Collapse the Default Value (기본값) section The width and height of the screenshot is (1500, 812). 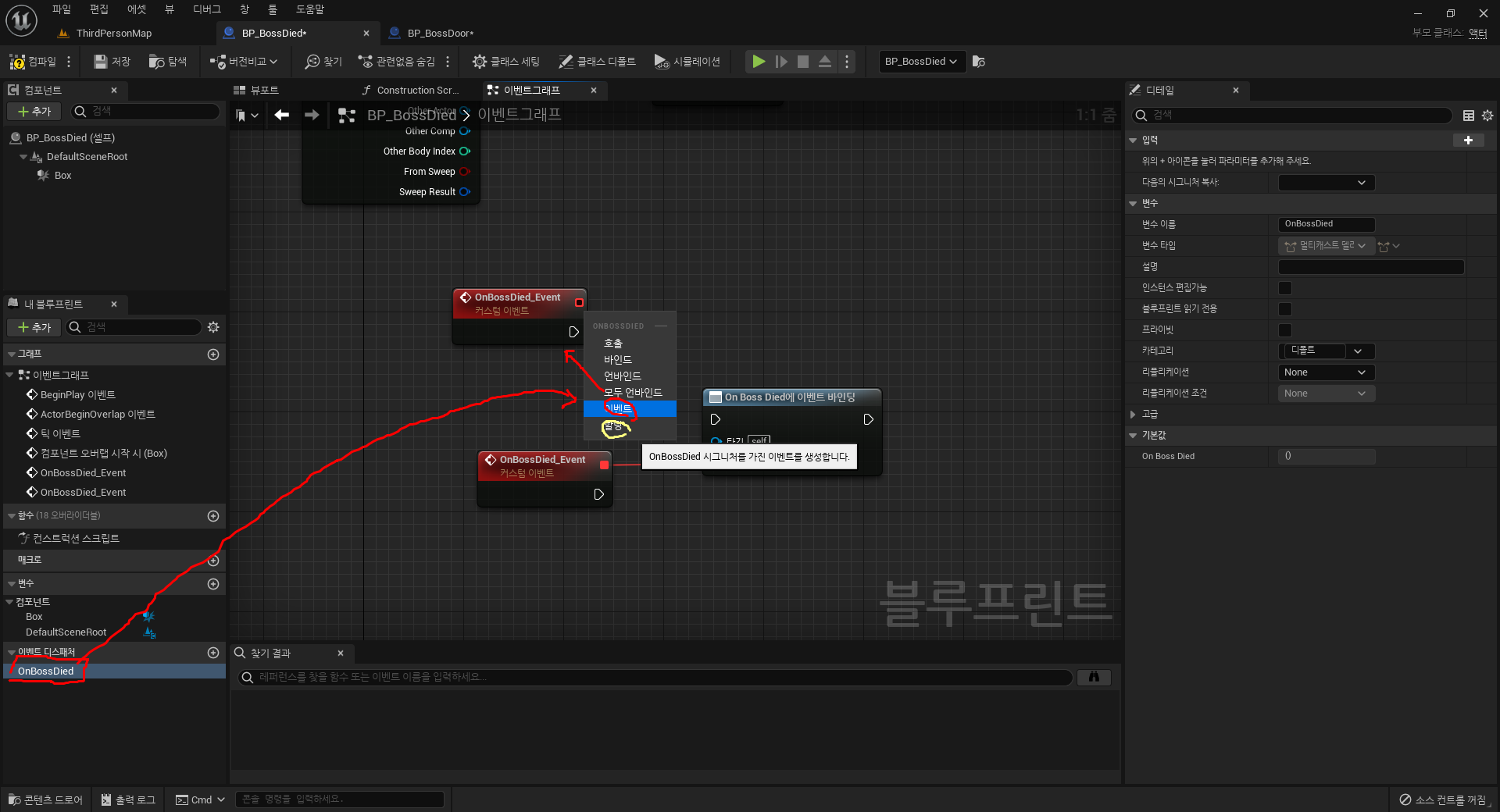pyautogui.click(x=1134, y=436)
